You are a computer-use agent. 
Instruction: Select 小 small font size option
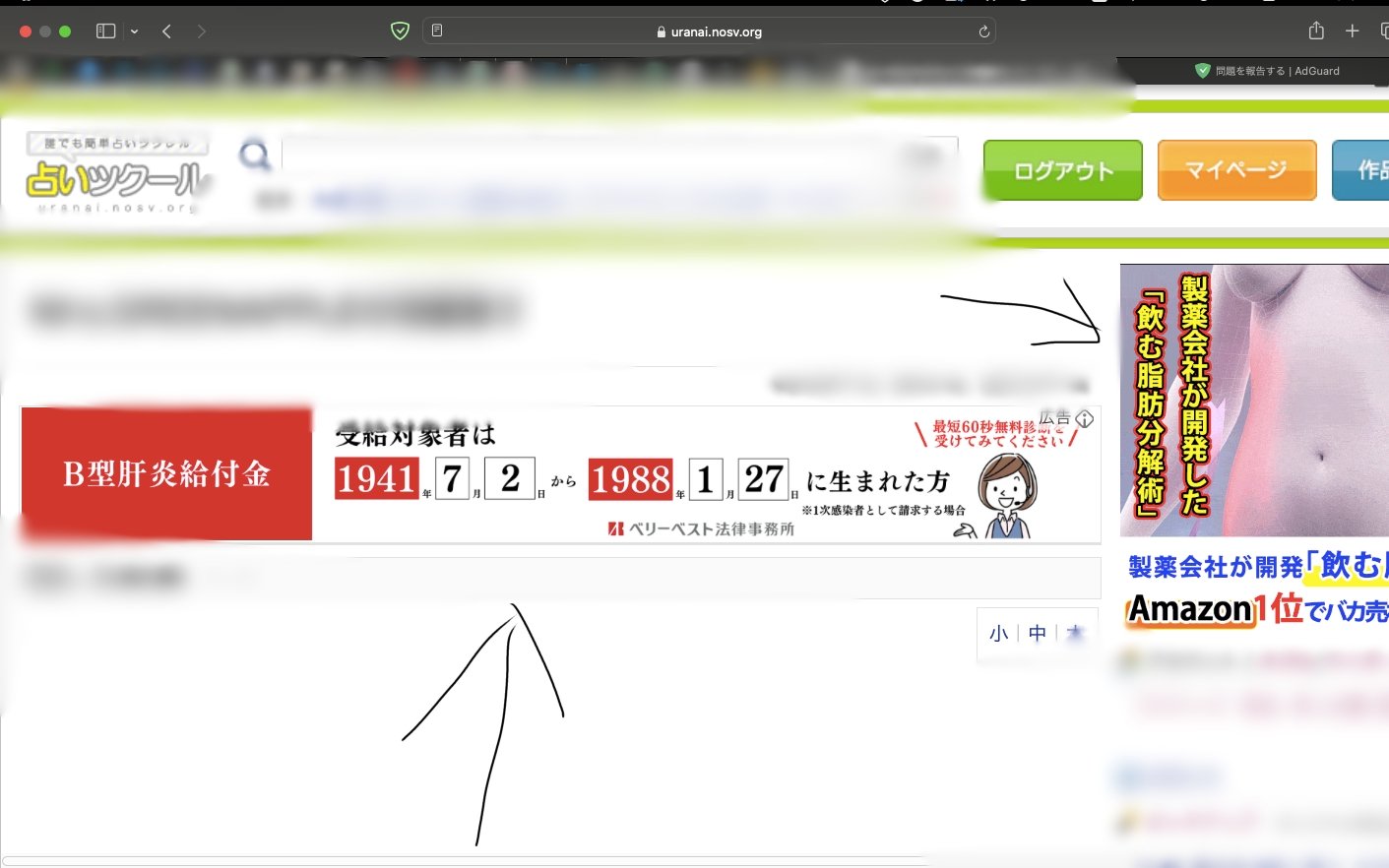[997, 634]
